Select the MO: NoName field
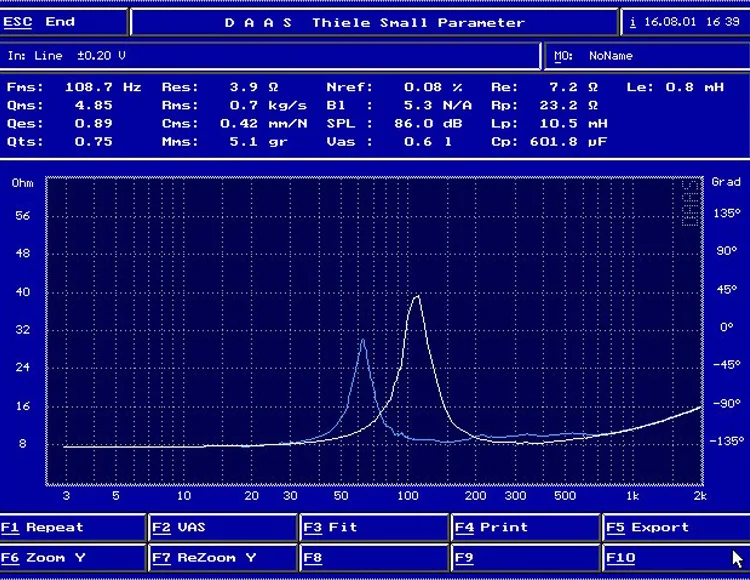This screenshot has width=750, height=580. click(x=647, y=56)
